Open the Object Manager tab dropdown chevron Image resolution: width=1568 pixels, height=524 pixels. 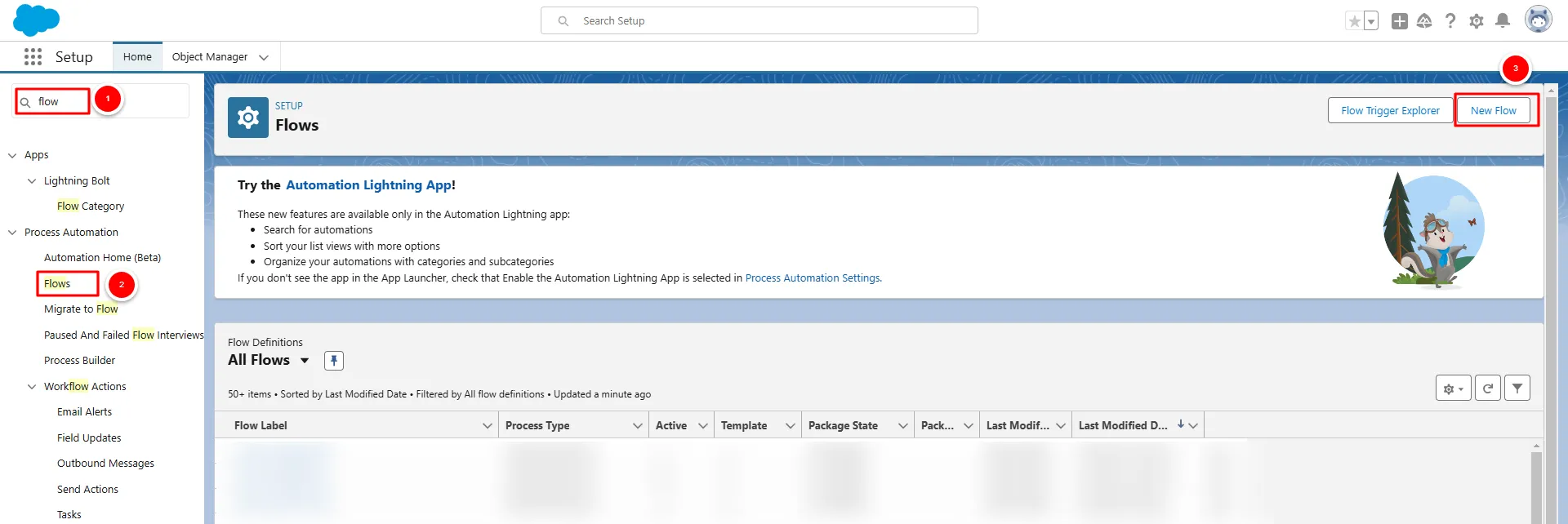264,57
